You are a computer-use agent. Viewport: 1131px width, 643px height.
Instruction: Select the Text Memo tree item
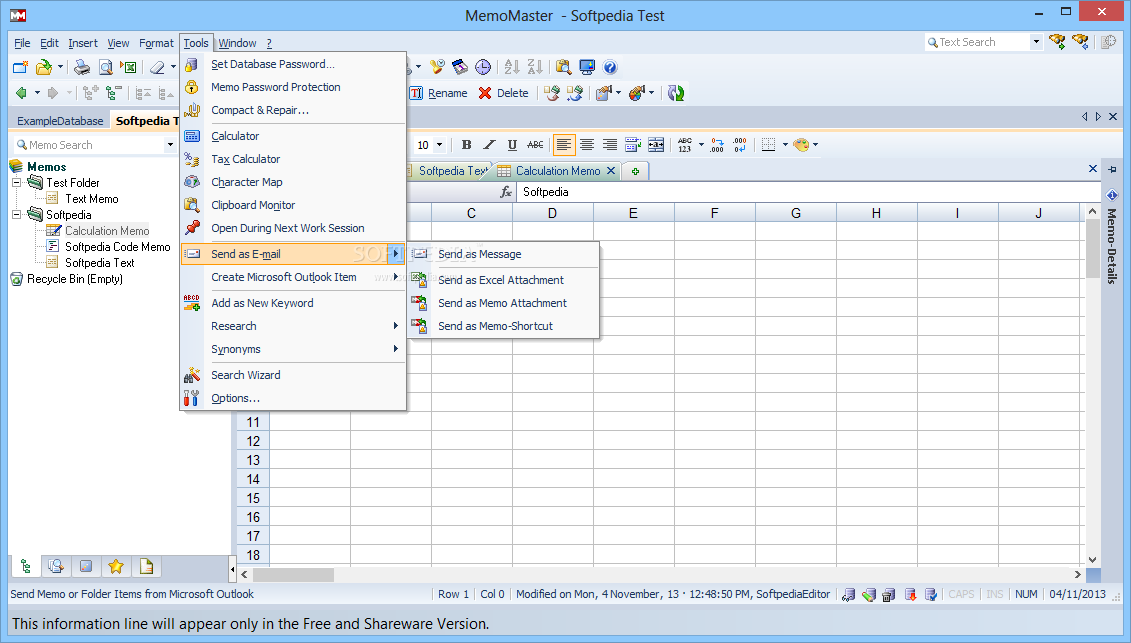tap(92, 198)
